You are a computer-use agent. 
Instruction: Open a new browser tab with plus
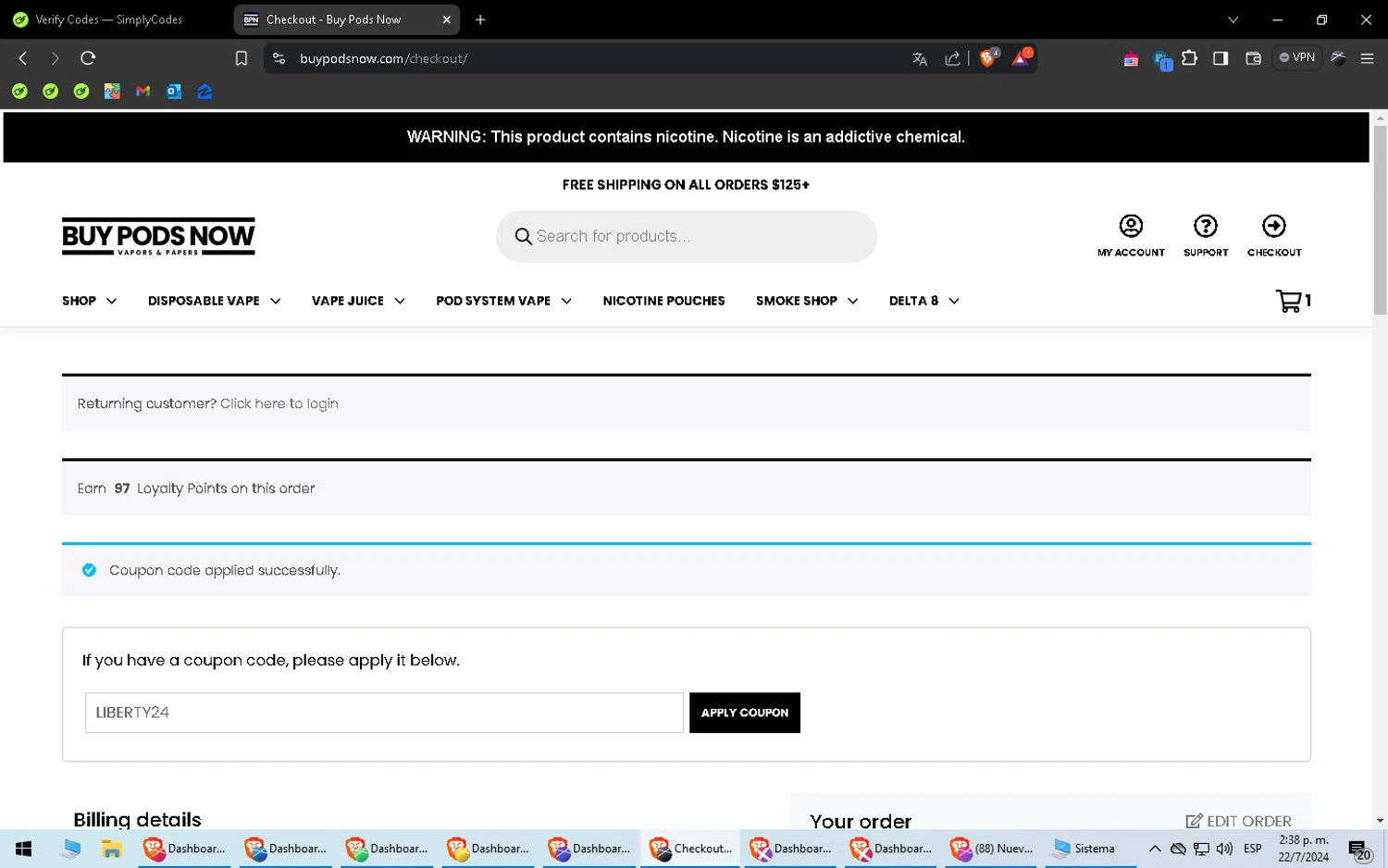click(x=480, y=19)
